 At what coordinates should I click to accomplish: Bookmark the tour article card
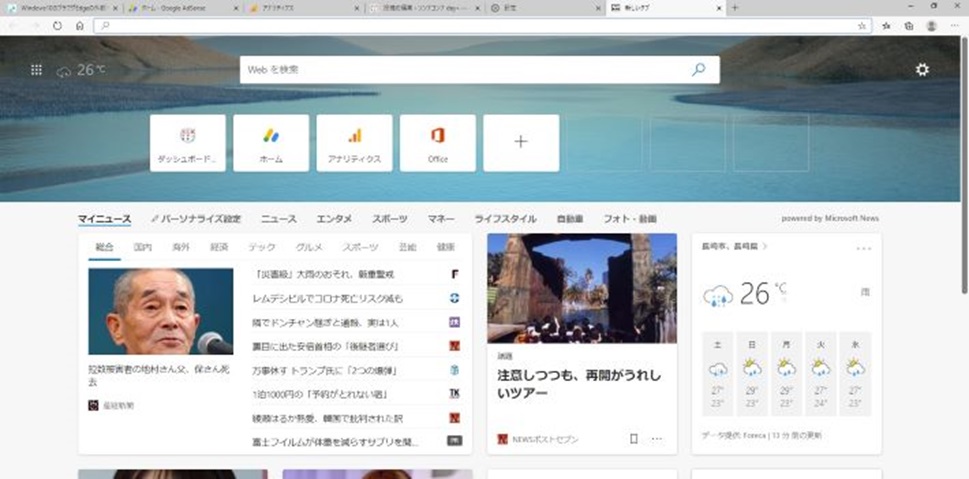634,438
